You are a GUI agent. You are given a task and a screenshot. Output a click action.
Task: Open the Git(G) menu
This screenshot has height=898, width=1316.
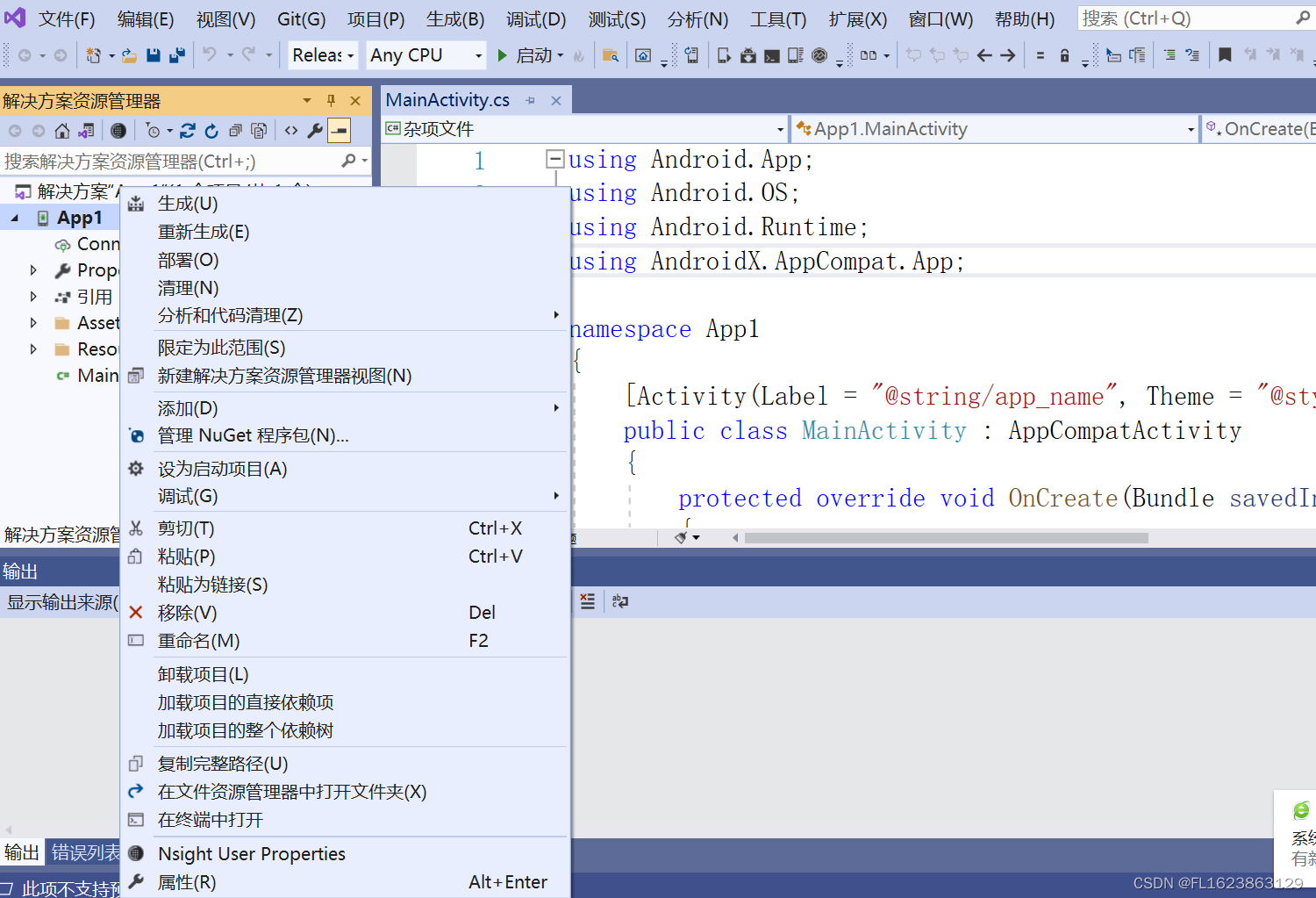301,18
